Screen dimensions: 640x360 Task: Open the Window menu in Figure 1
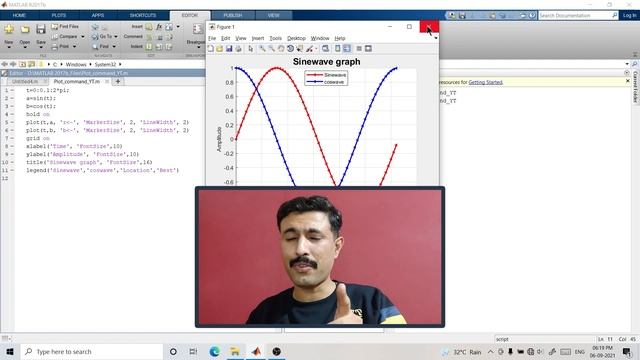320,38
